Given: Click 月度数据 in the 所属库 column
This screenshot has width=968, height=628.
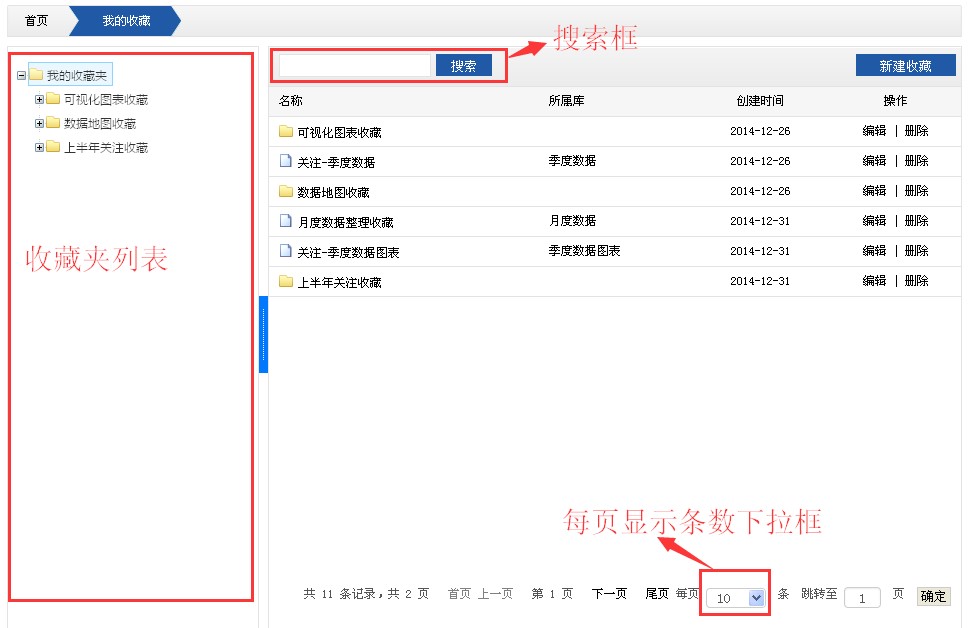Looking at the screenshot, I should [572, 220].
